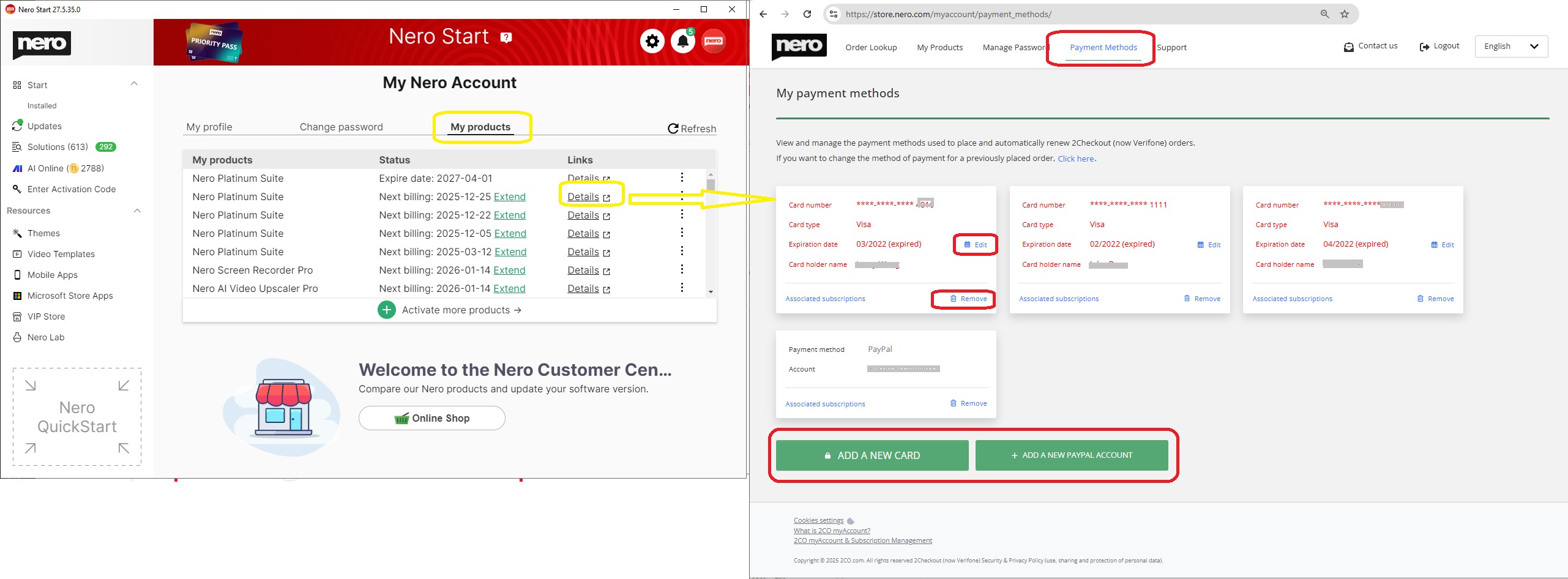Click the Priority Pass card icon
The height and width of the screenshot is (579, 1568).
point(214,43)
